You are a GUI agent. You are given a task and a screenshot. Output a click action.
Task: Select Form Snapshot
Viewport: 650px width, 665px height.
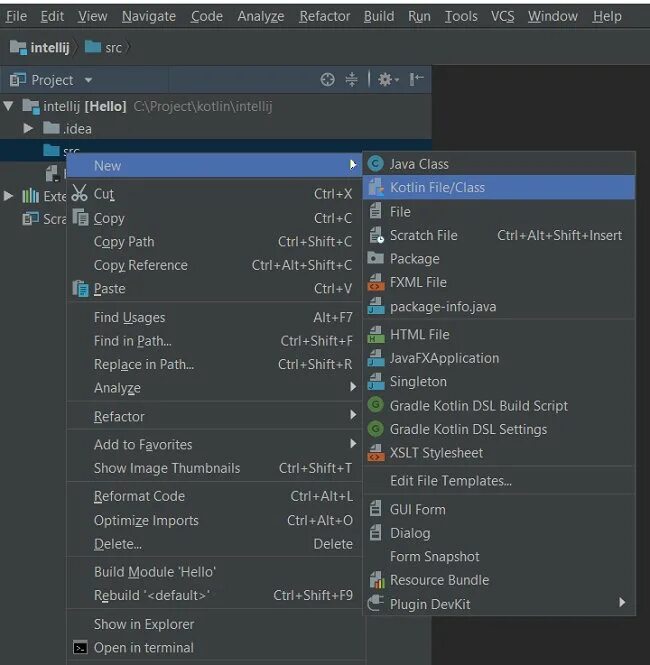(x=499, y=556)
